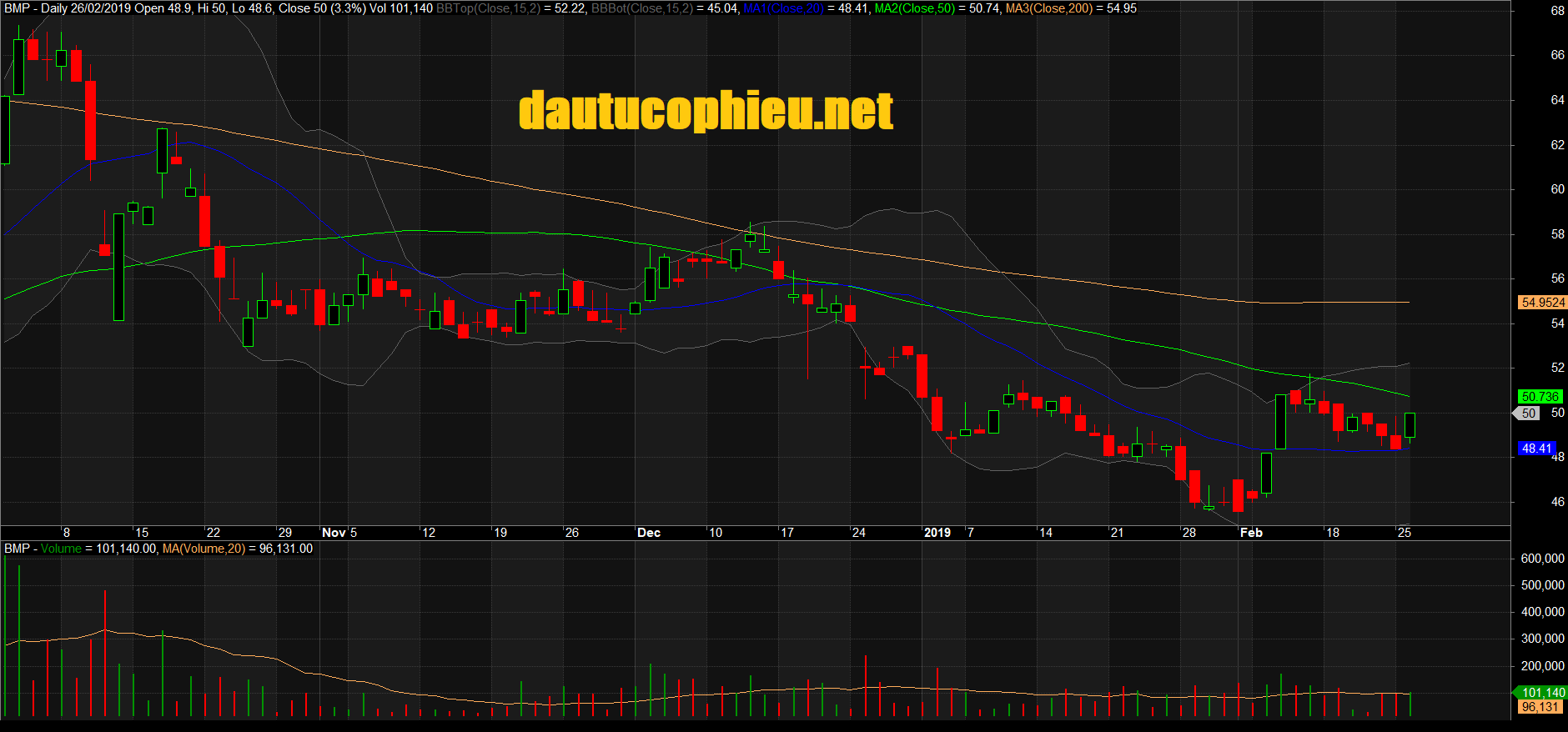Click the orange 54.9524 price axis tag
This screenshot has height=732, width=1568.
(x=1542, y=303)
